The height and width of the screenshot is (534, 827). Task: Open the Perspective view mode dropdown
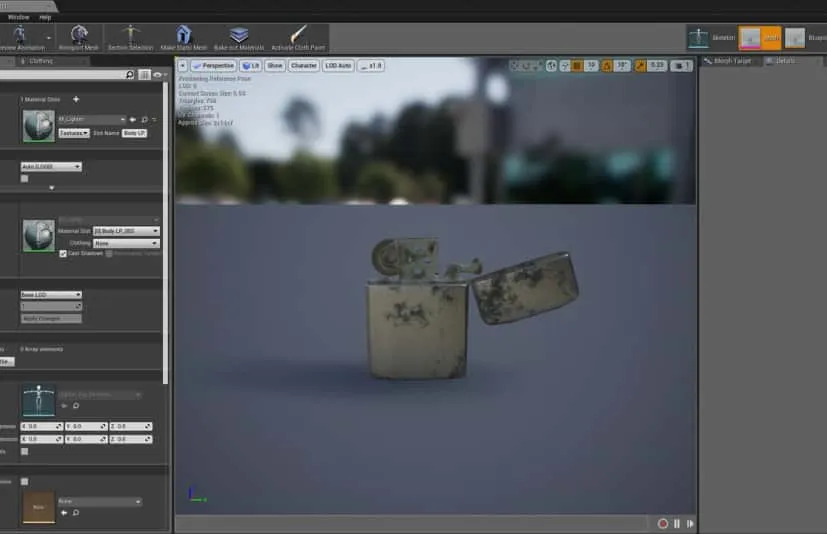[x=212, y=65]
